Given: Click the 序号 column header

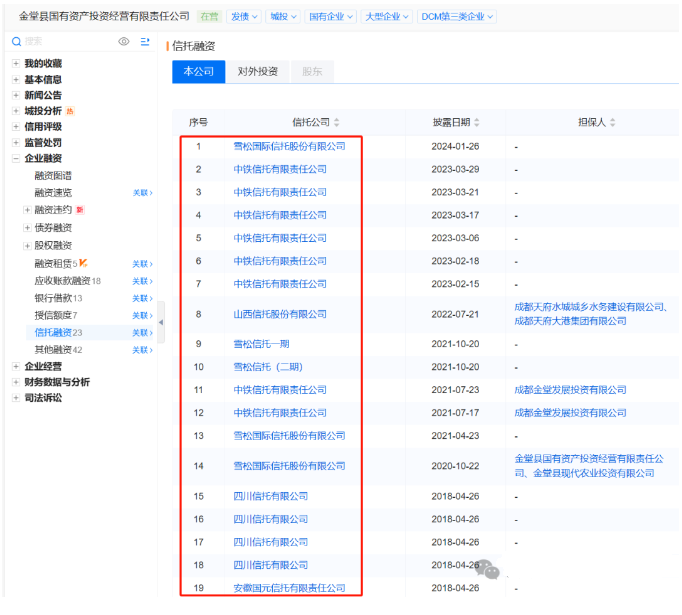Looking at the screenshot, I should pos(198,123).
